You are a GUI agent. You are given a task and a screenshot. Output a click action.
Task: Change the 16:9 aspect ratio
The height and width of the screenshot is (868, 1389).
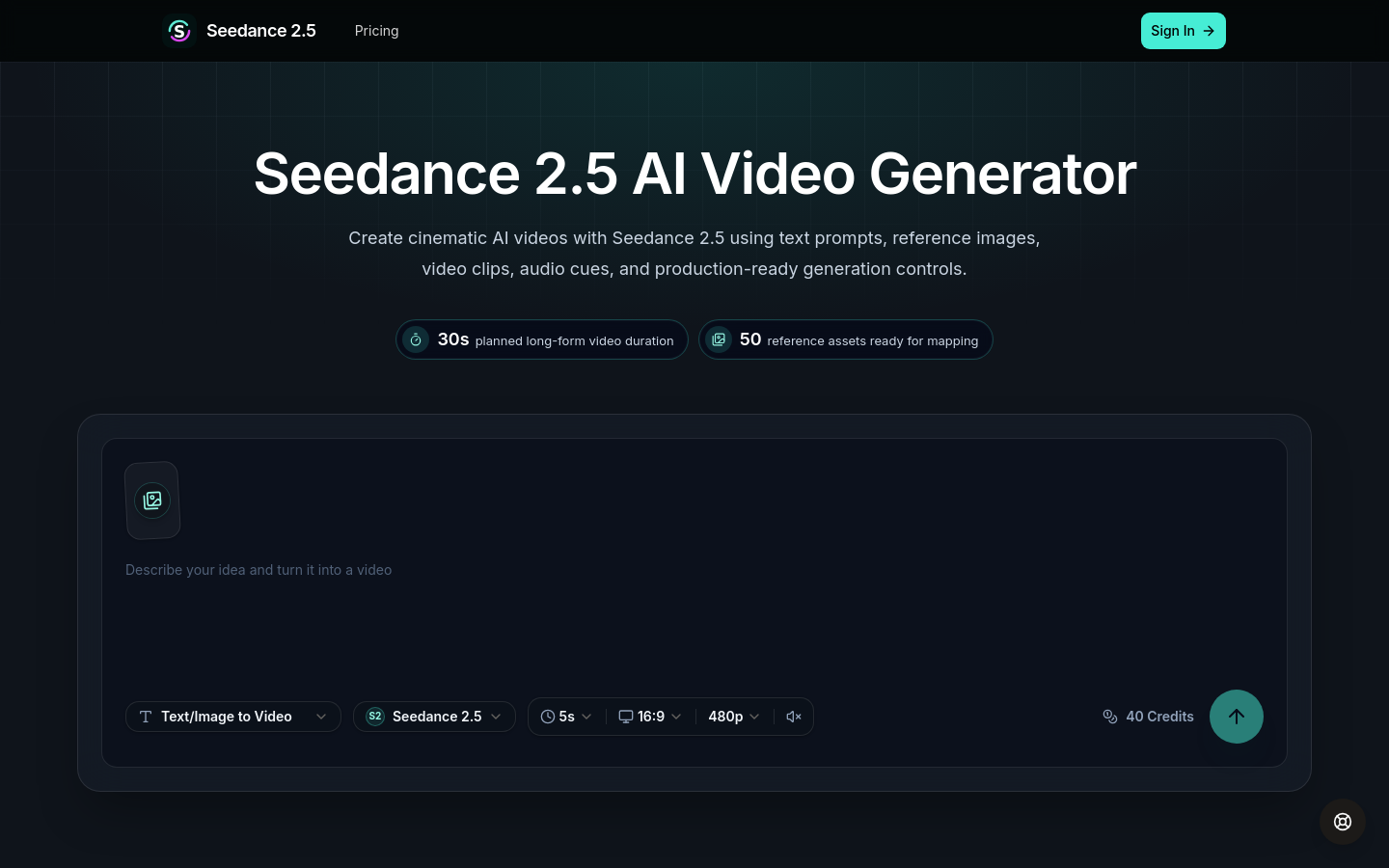click(x=651, y=717)
